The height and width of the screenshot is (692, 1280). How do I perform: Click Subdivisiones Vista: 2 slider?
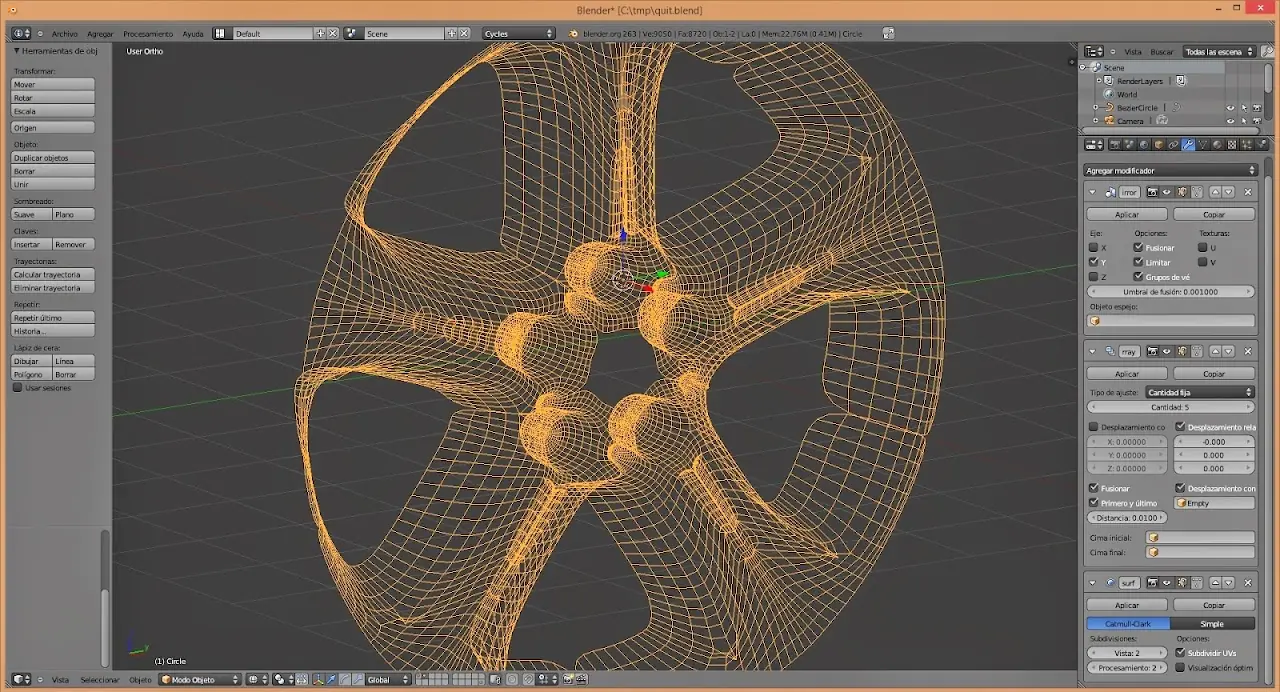tap(1127, 653)
